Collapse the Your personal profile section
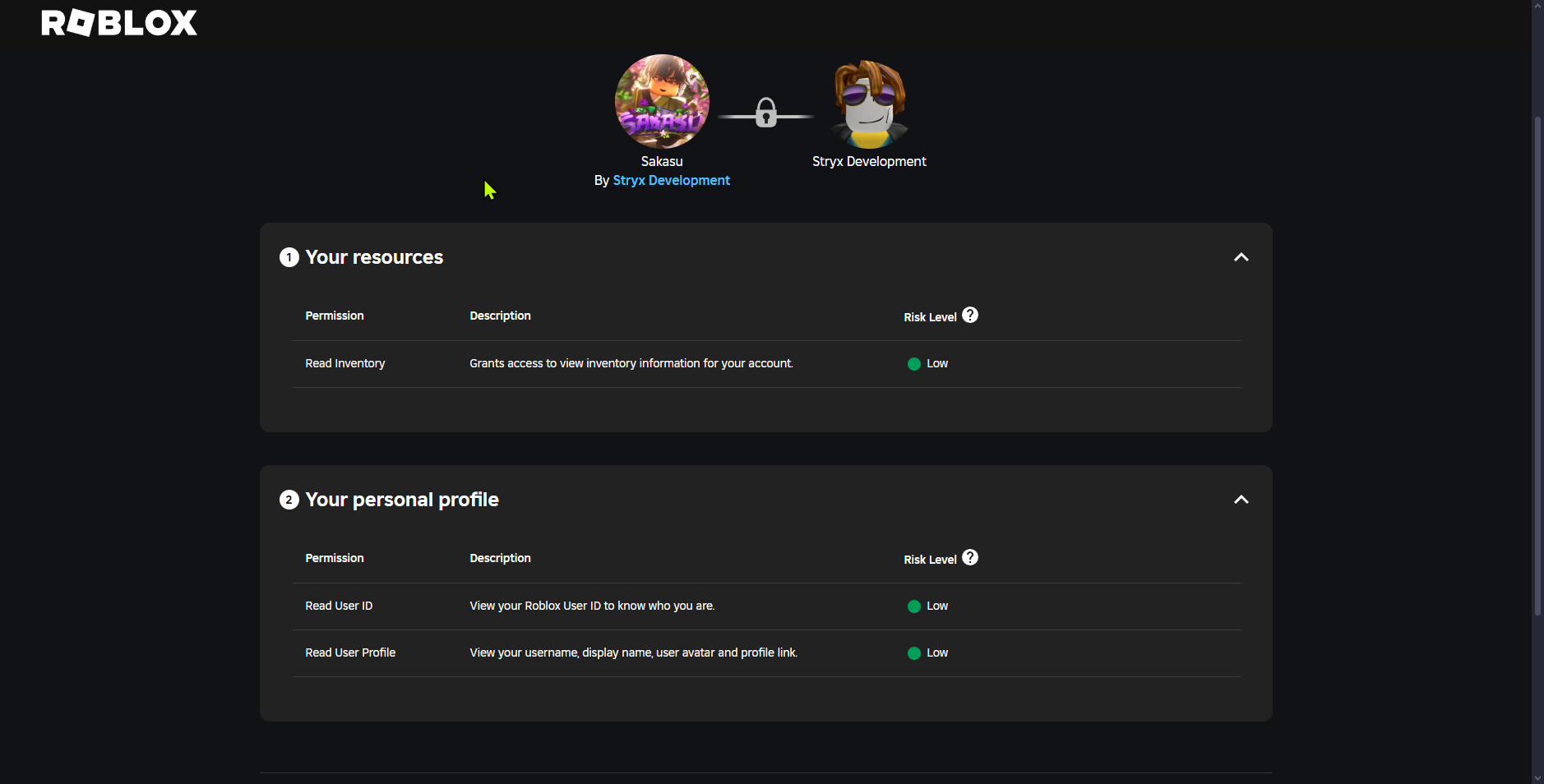The width and height of the screenshot is (1544, 784). click(1241, 500)
